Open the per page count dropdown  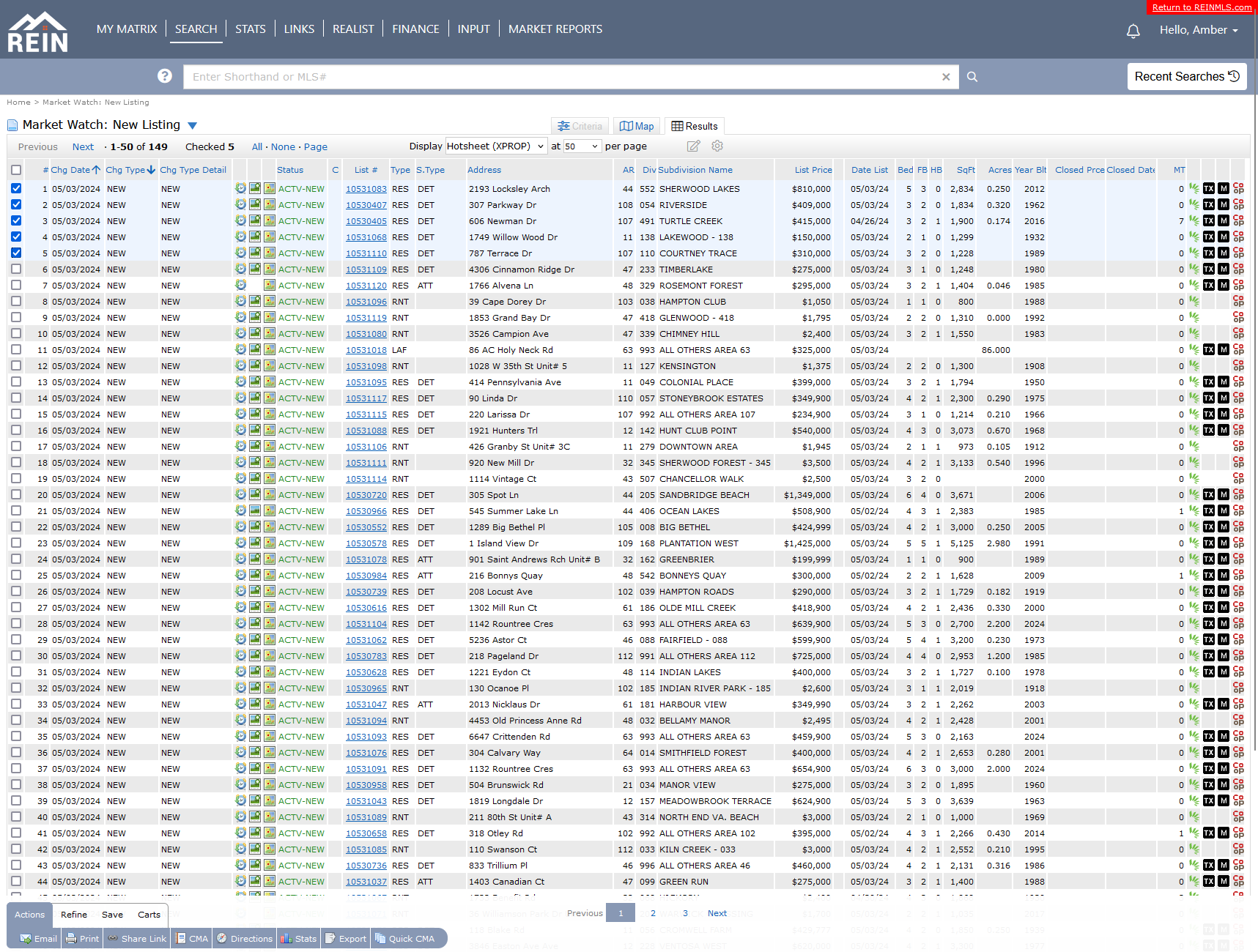tap(582, 146)
